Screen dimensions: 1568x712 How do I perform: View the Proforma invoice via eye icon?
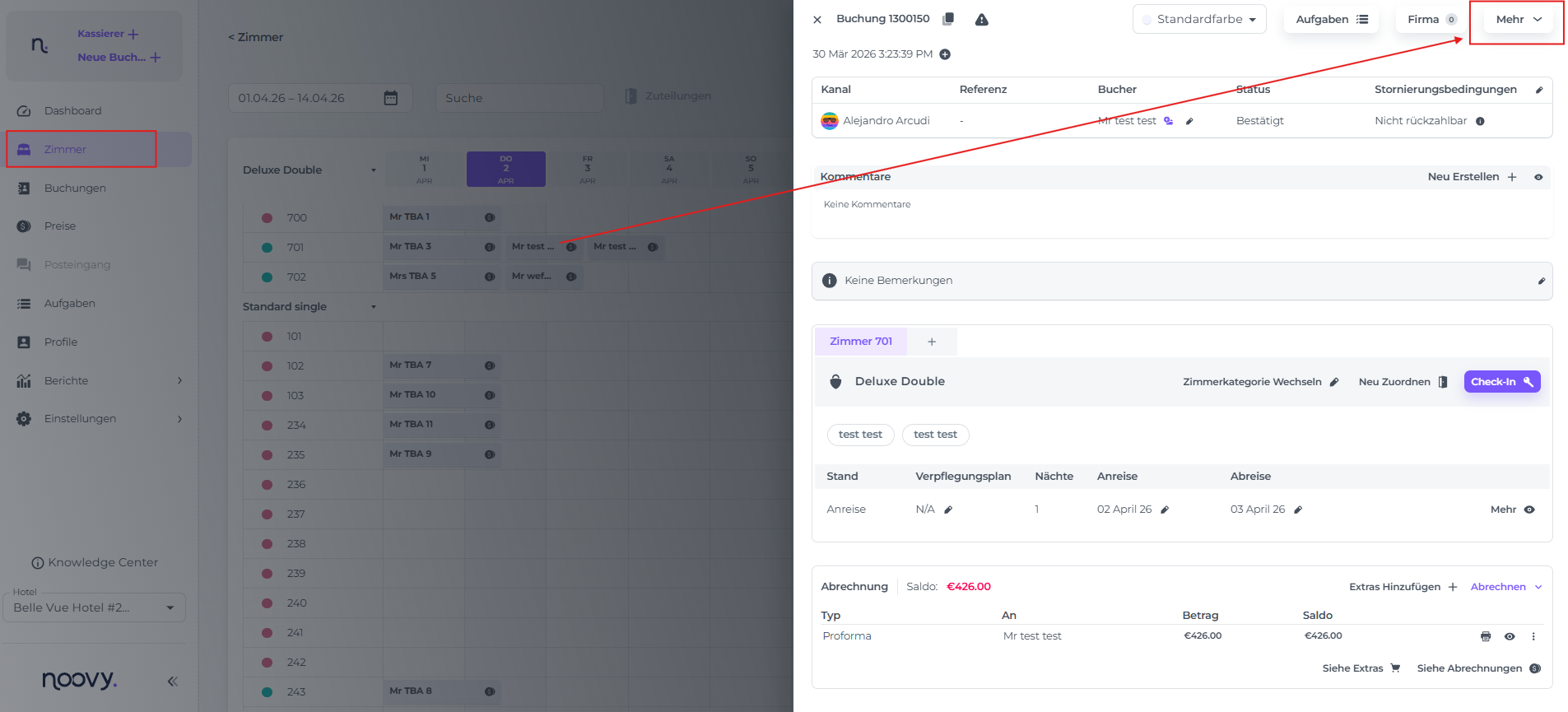pos(1509,636)
